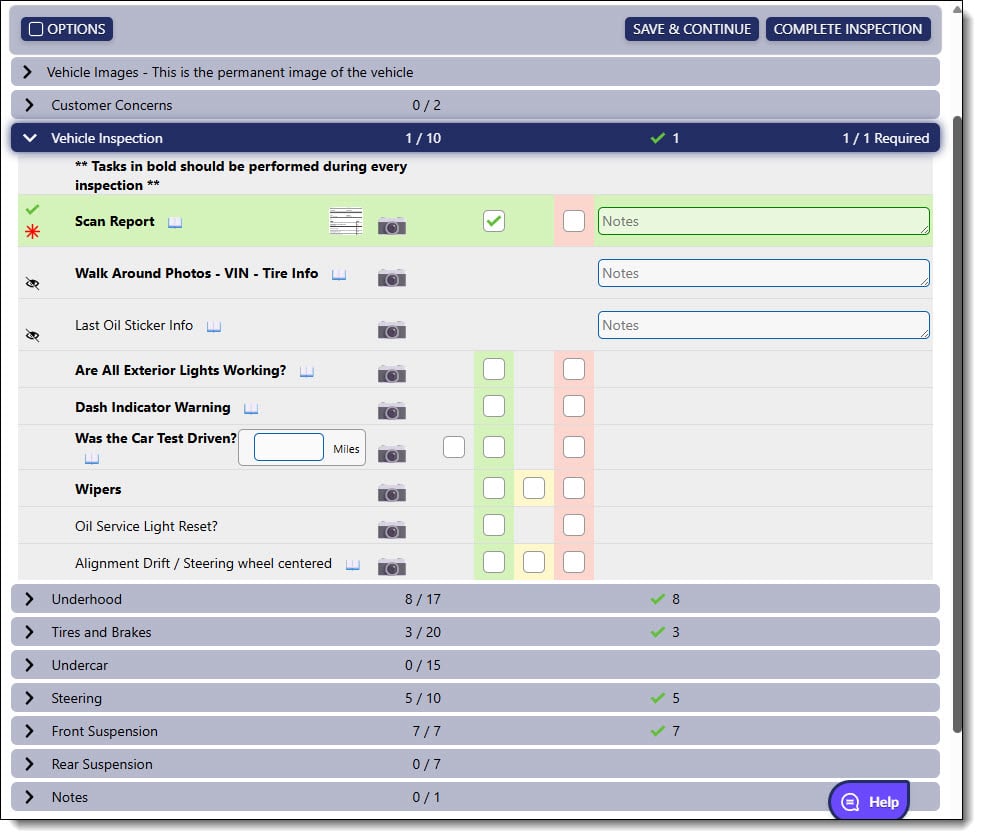The width and height of the screenshot is (983, 840).
Task: Check the red fail checkbox on the Wipers row
Action: (x=574, y=488)
